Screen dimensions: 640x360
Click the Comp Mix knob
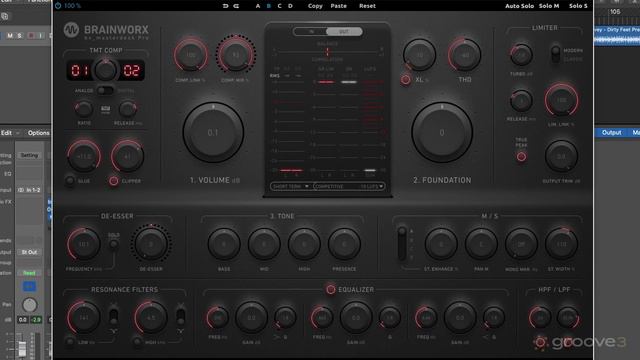(x=236, y=55)
